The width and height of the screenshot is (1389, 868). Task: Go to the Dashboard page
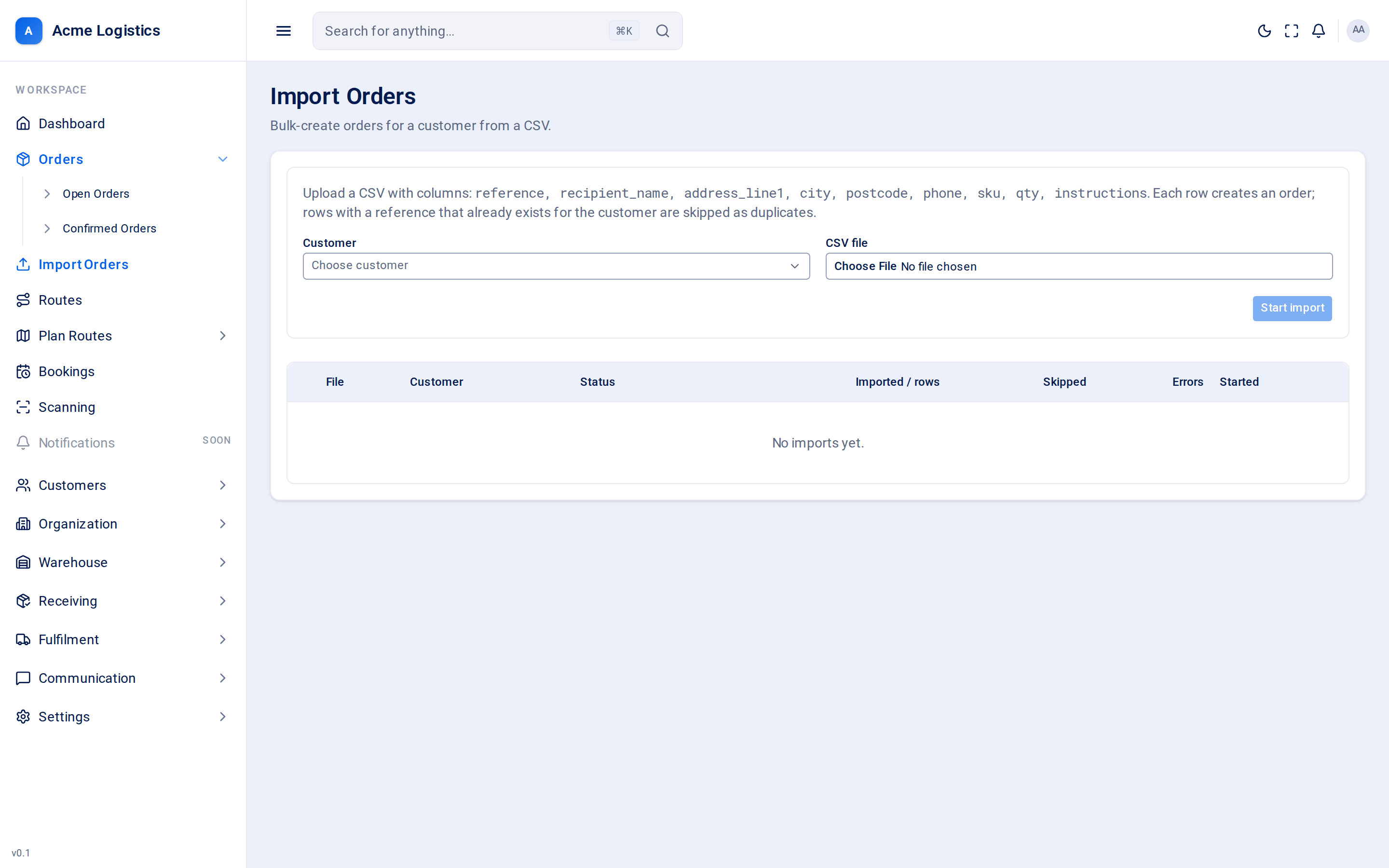(x=71, y=123)
